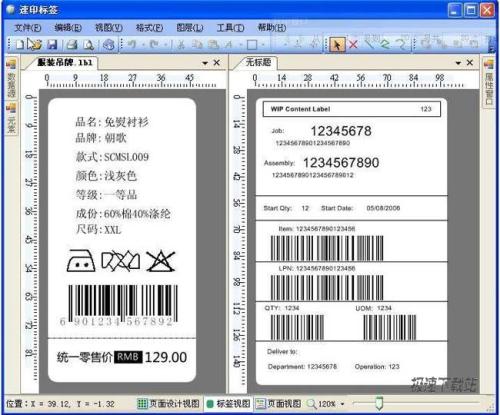Viewport: 500px width, 415px height.
Task: Click the red X delete tool
Action: (x=353, y=44)
